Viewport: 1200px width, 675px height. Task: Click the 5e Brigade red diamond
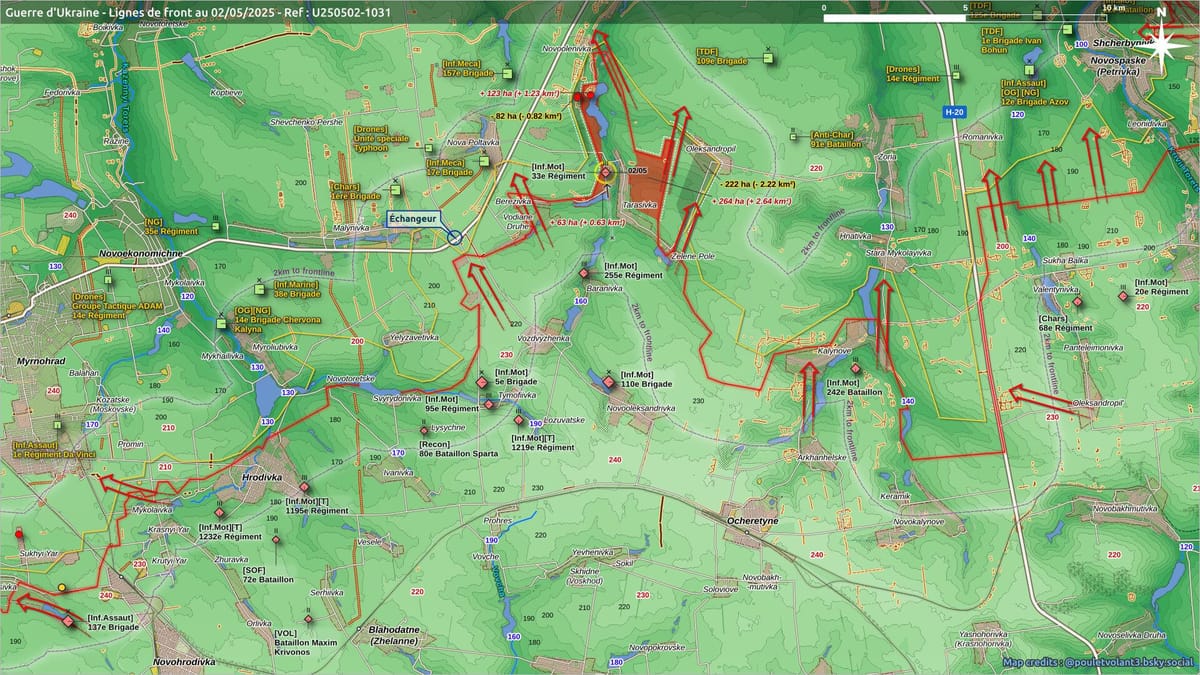pos(482,382)
